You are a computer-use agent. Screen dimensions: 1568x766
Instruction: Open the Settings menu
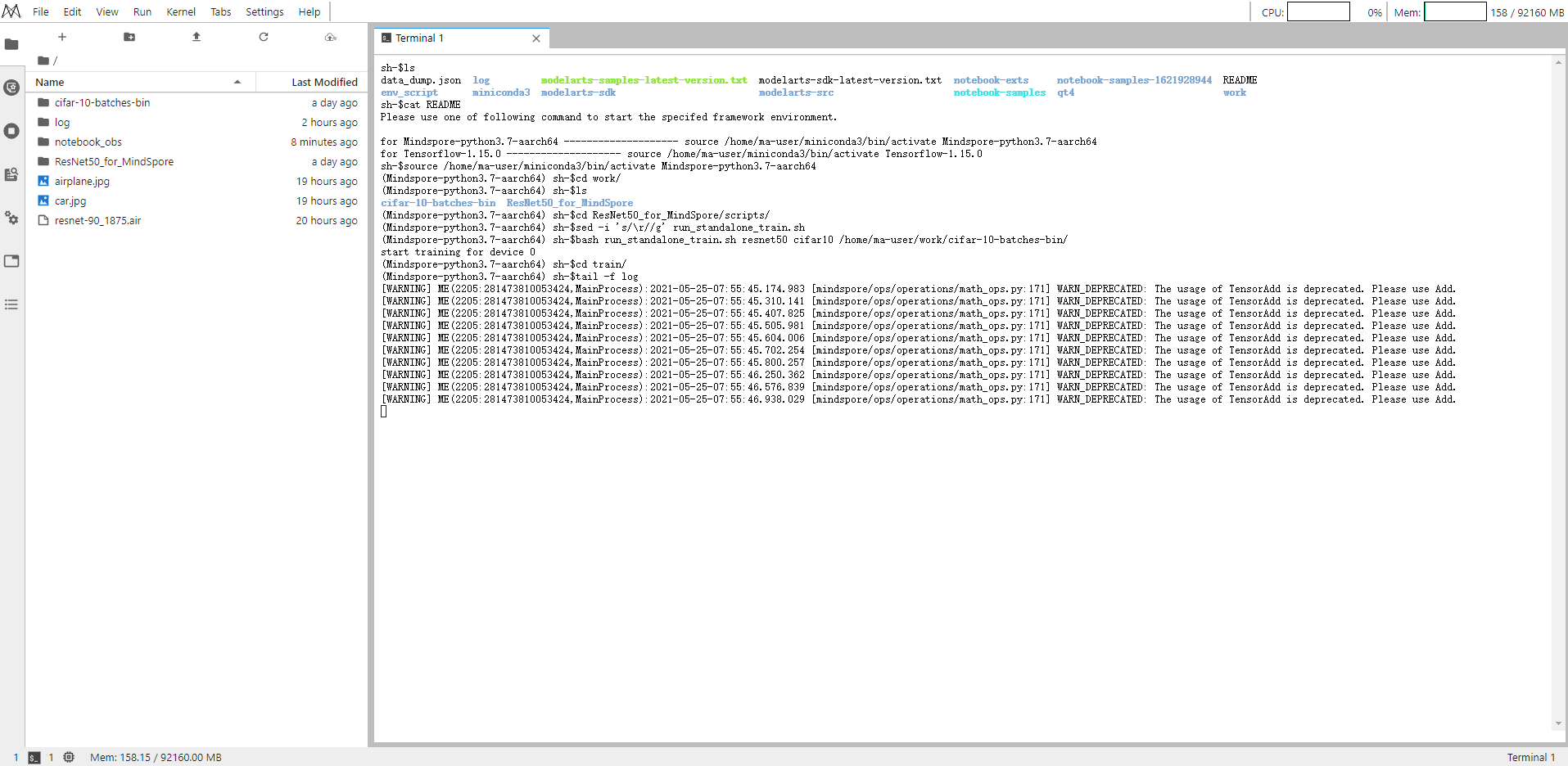coord(264,11)
